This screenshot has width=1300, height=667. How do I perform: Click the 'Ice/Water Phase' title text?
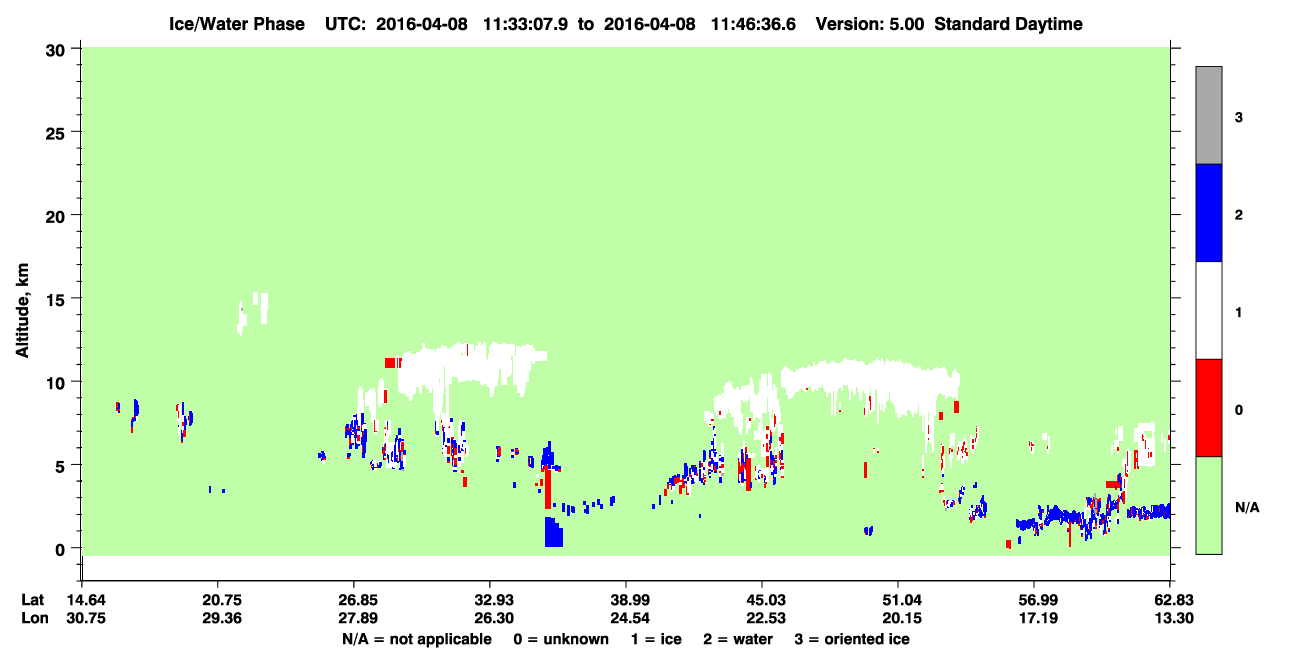(237, 24)
